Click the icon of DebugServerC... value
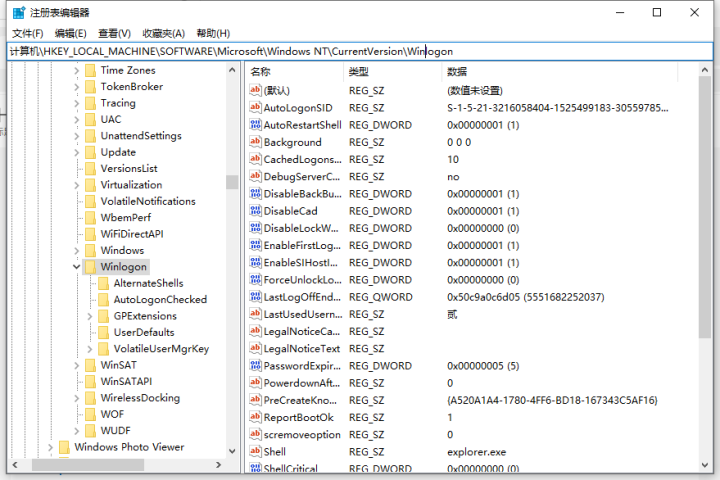The height and width of the screenshot is (480, 720). (255, 176)
